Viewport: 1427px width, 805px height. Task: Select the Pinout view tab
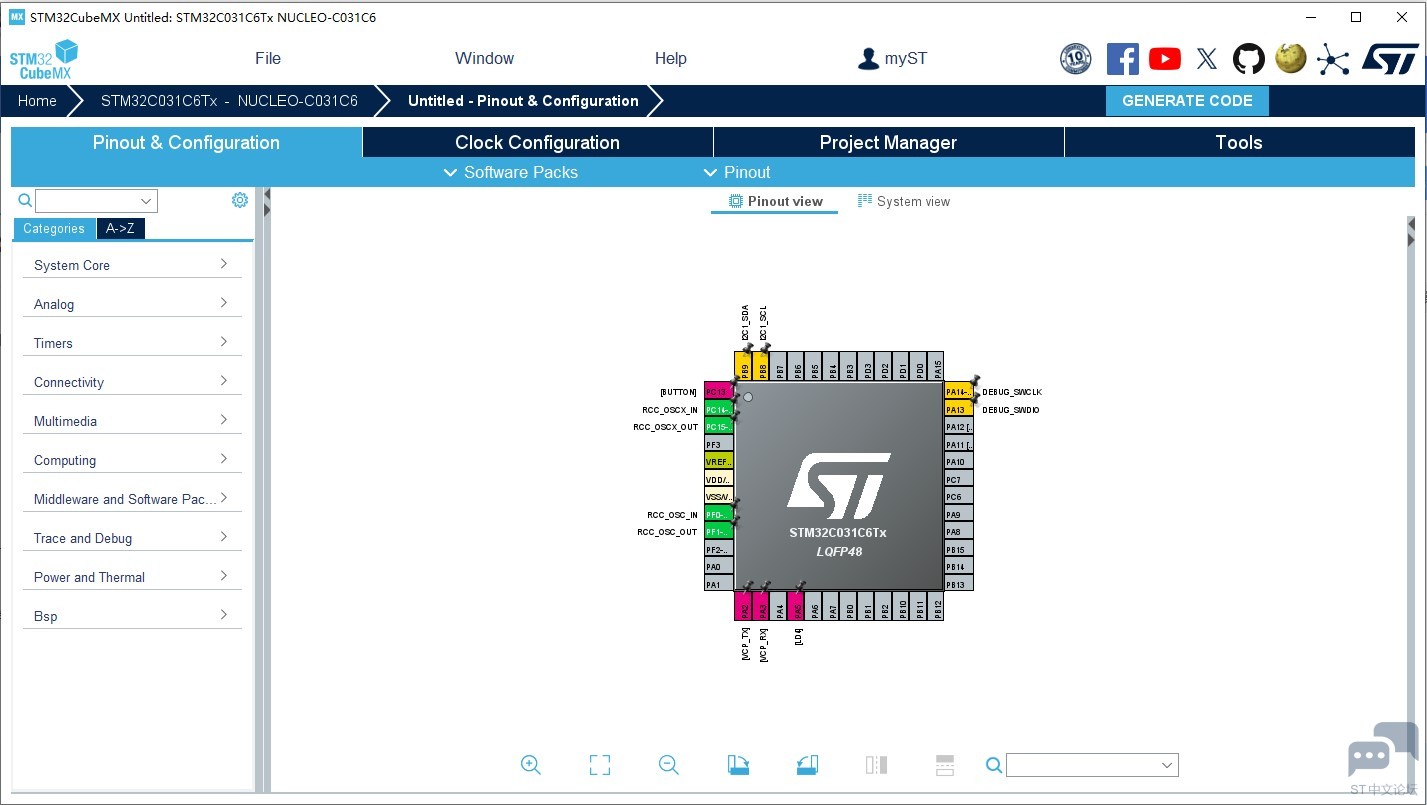click(x=775, y=201)
